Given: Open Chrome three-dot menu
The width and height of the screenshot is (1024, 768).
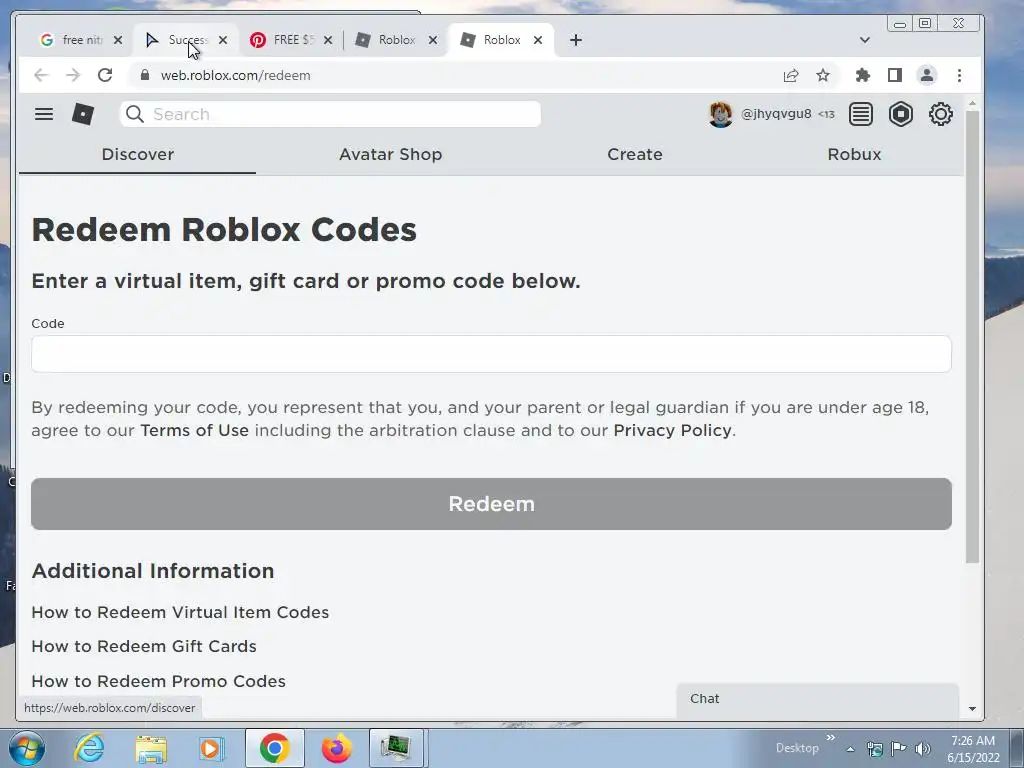Looking at the screenshot, I should coord(959,75).
